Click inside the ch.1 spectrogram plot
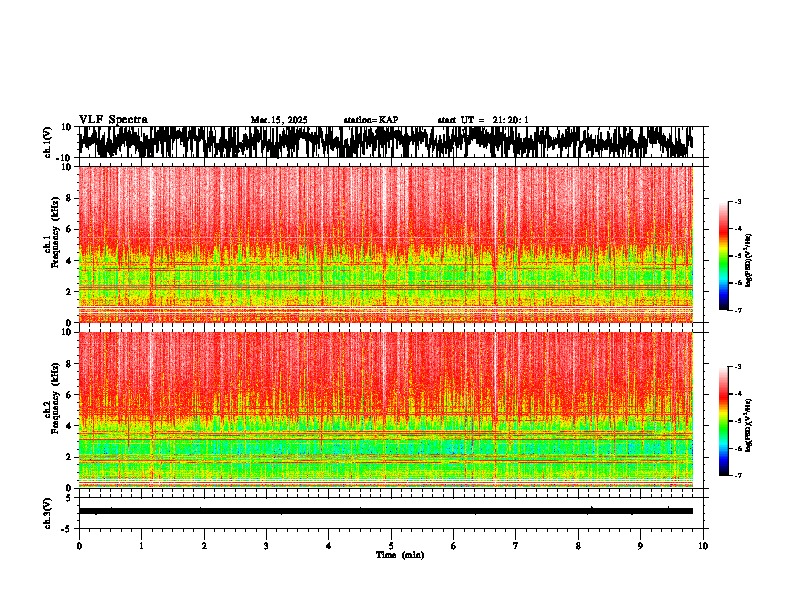Screen dimensions: 792x612 [x=385, y=244]
